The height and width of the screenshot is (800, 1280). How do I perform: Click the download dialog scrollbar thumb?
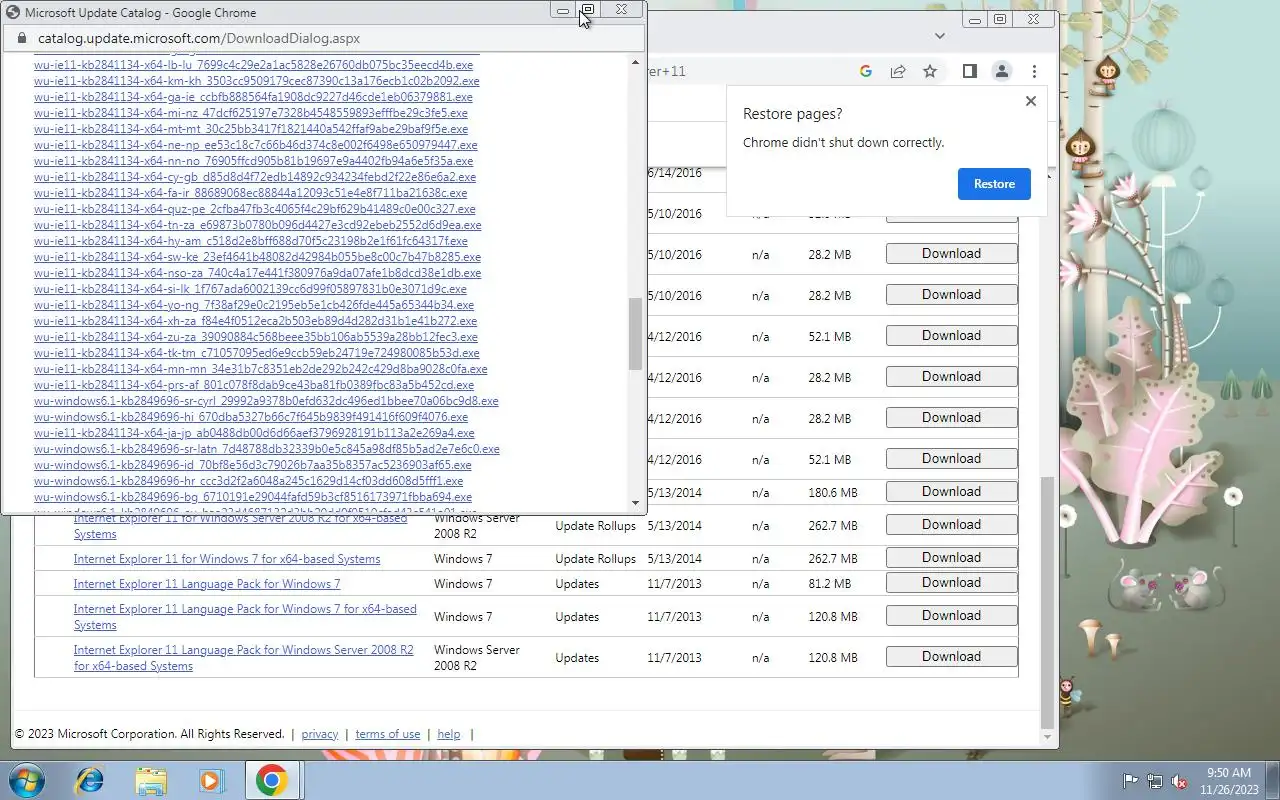636,334
